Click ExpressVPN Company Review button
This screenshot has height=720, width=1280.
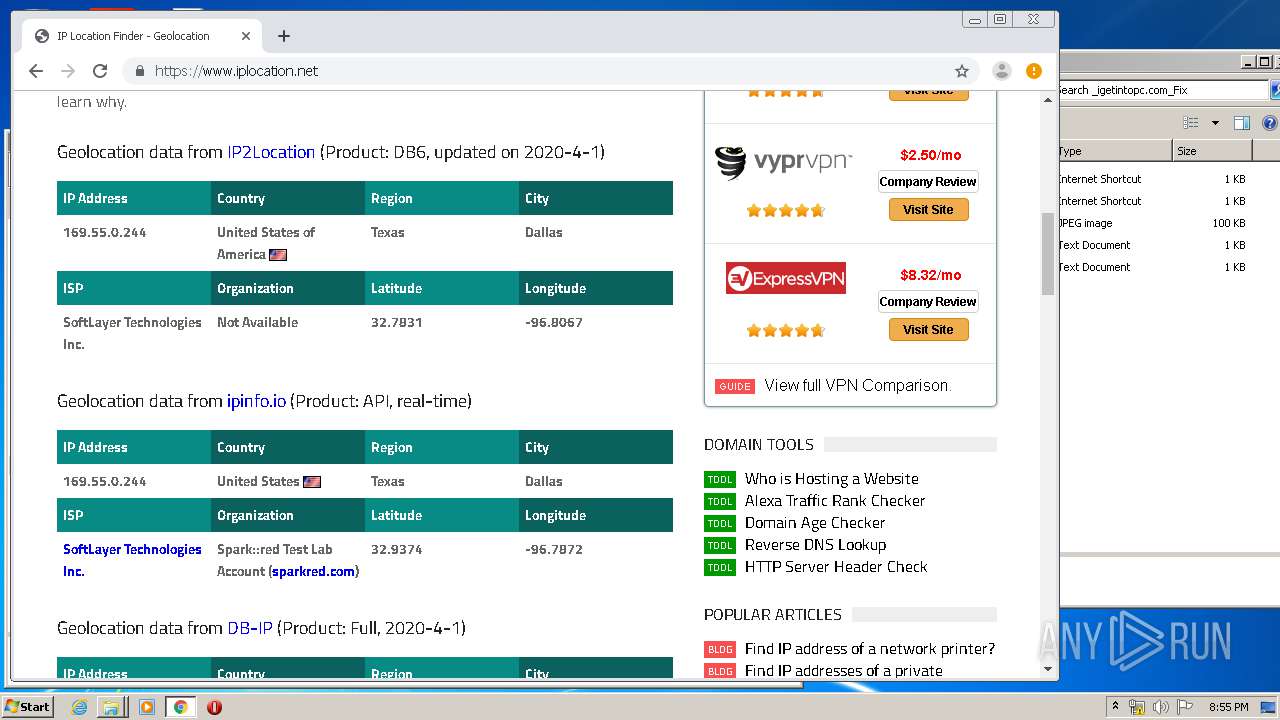click(x=928, y=302)
